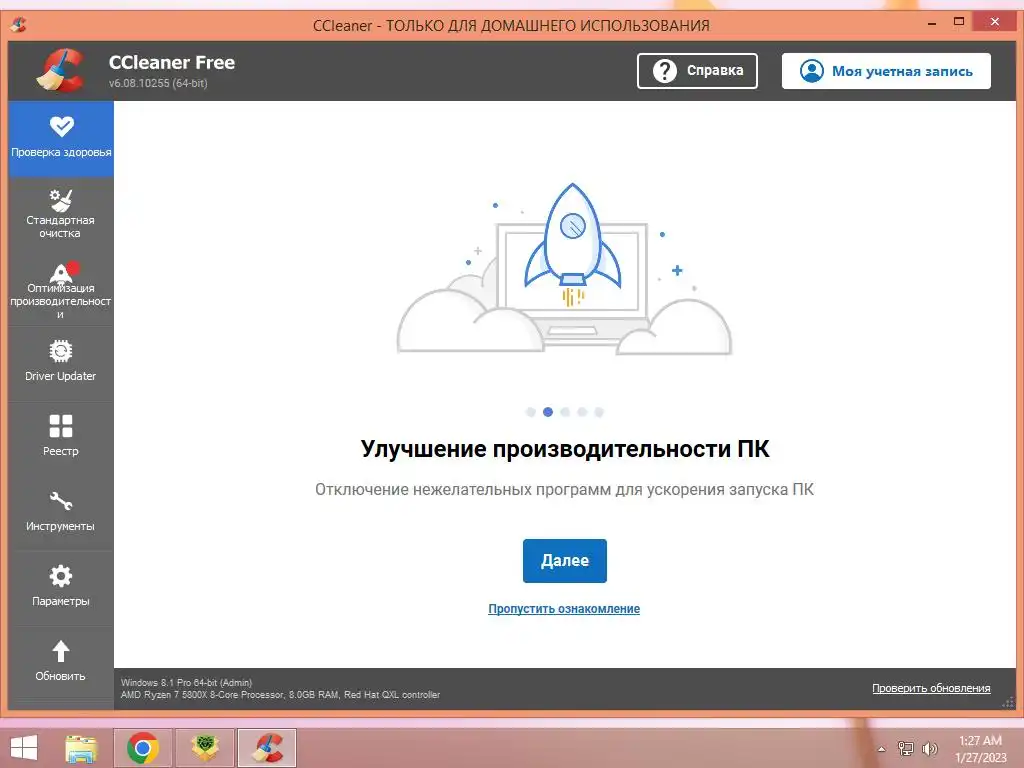Open the Проверка здоровья section
Image resolution: width=1024 pixels, height=768 pixels.
[61, 138]
